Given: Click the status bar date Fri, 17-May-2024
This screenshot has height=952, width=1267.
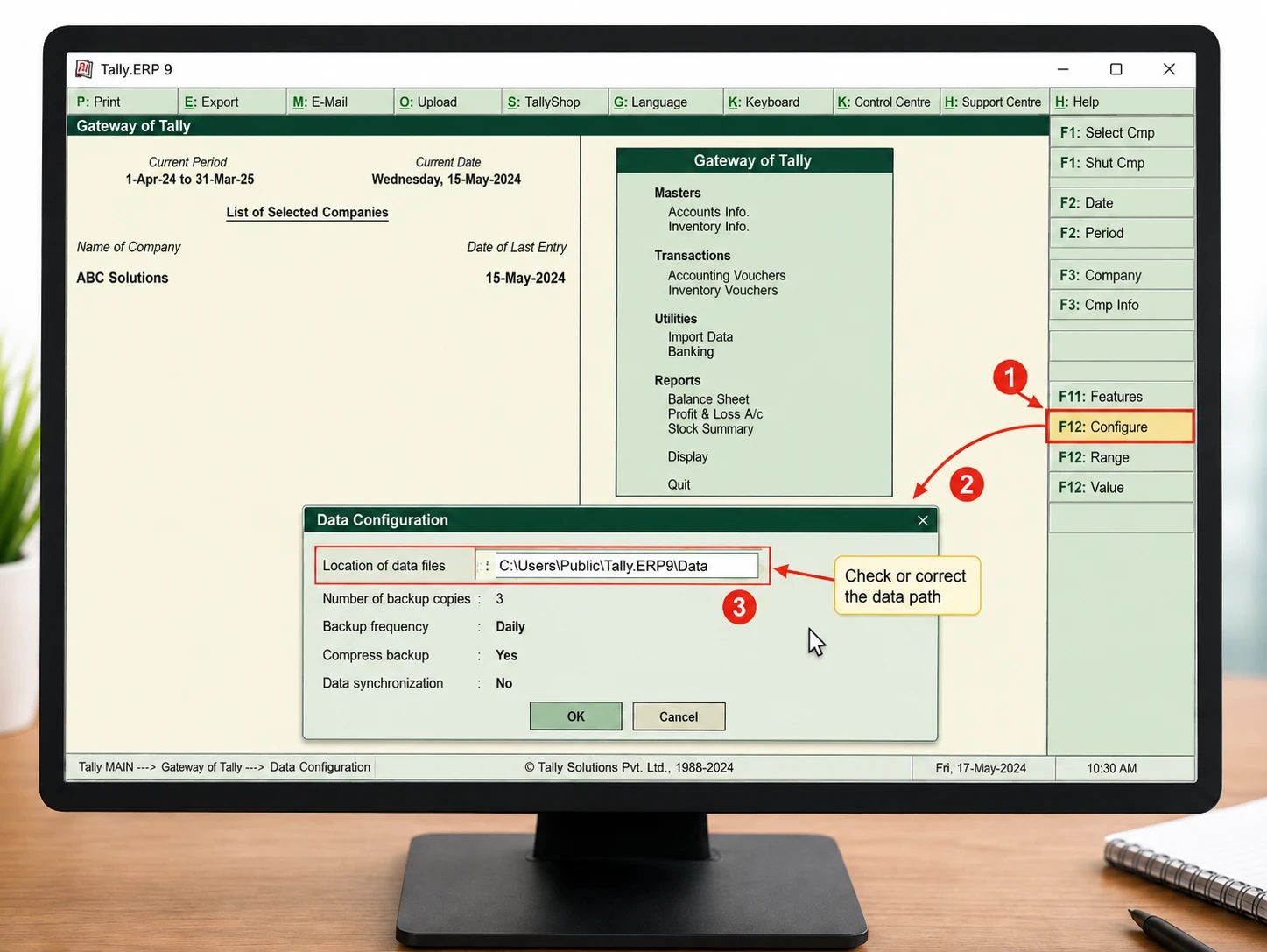Looking at the screenshot, I should pyautogui.click(x=981, y=768).
